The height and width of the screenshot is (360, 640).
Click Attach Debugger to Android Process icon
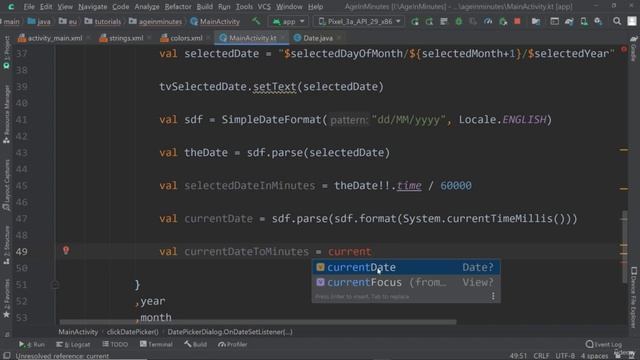pos(503,21)
